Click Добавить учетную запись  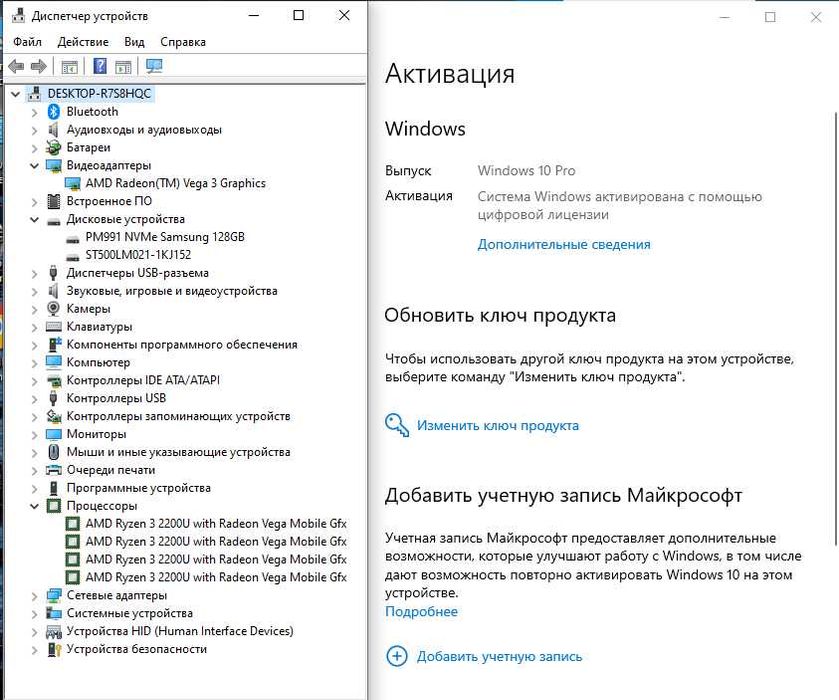click(x=499, y=656)
